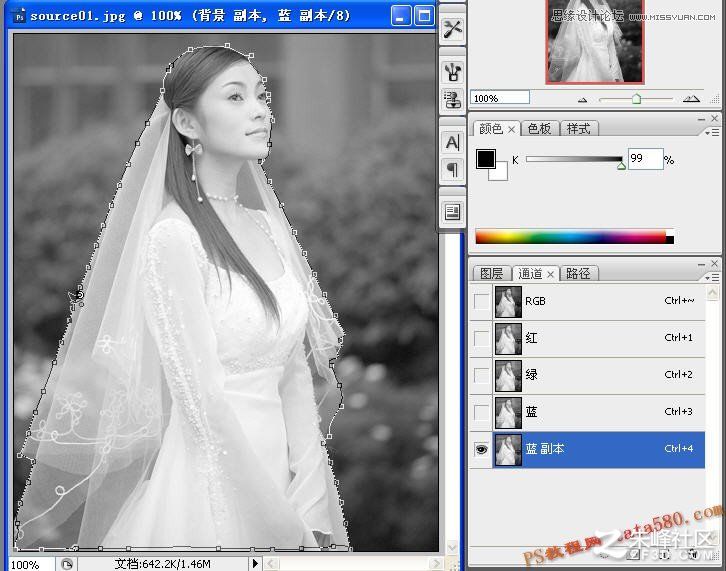This screenshot has height=571, width=726.
Task: Show the 绿 channel via its visibility box
Action: point(482,375)
